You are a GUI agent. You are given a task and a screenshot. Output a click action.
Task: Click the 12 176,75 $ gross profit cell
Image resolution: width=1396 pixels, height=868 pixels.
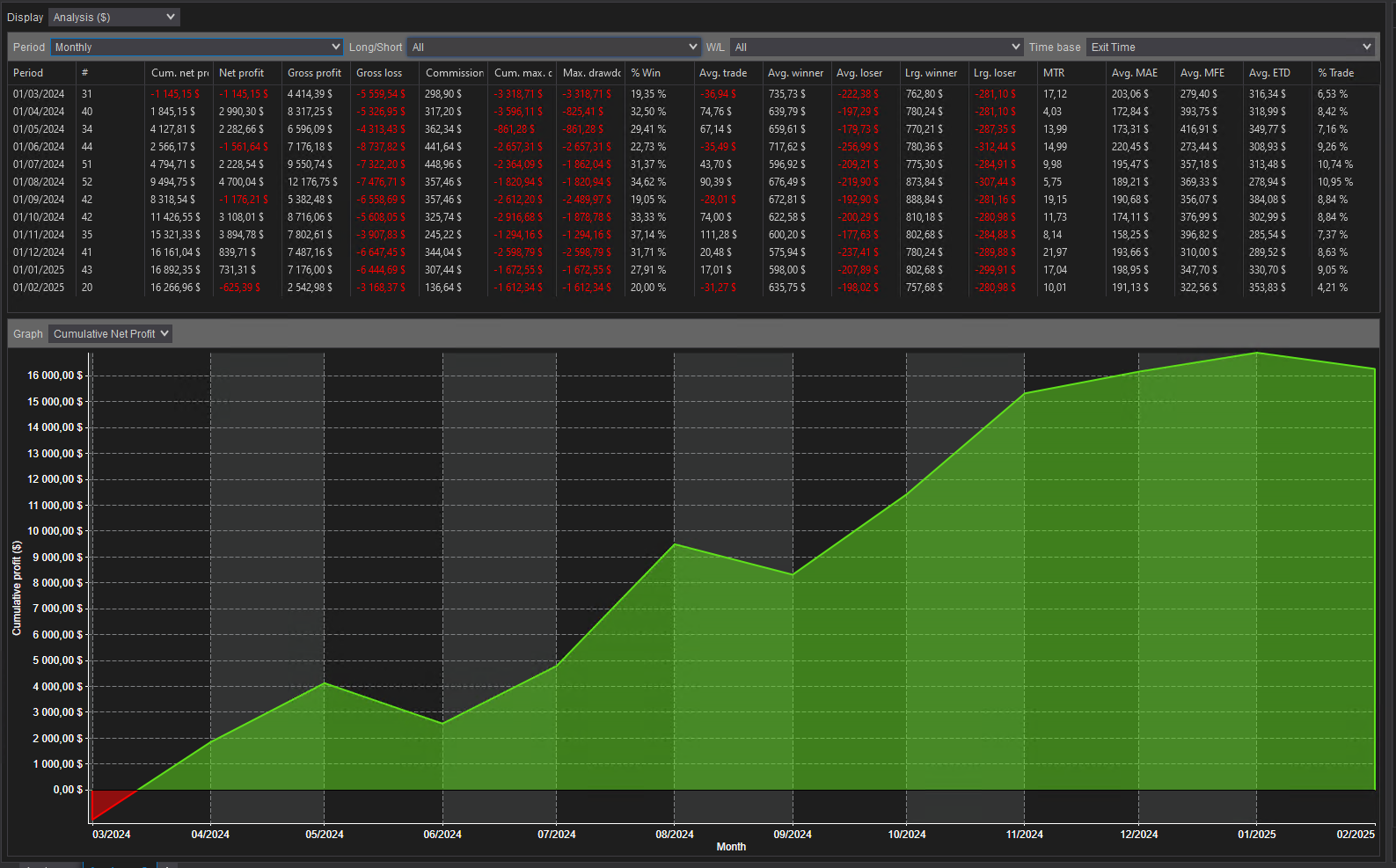312,182
